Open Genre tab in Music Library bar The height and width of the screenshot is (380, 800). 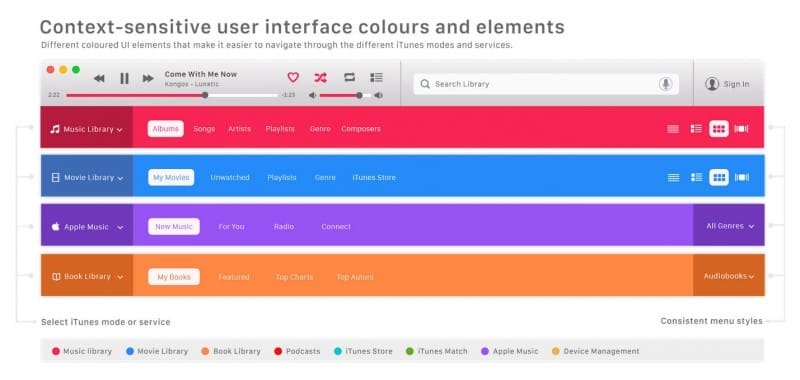click(x=320, y=129)
